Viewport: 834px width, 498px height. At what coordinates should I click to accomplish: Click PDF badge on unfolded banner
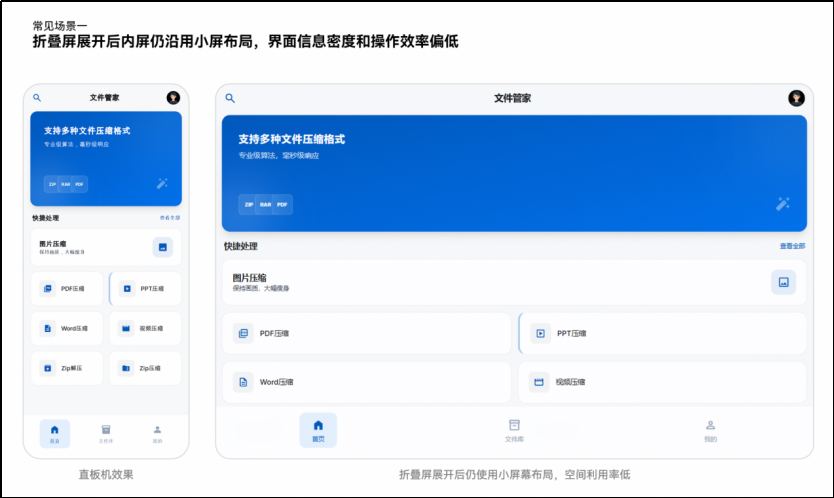pyautogui.click(x=282, y=204)
